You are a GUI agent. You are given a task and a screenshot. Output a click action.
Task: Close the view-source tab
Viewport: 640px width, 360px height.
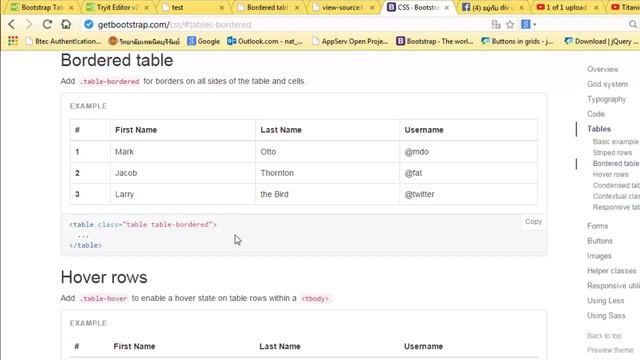372,7
